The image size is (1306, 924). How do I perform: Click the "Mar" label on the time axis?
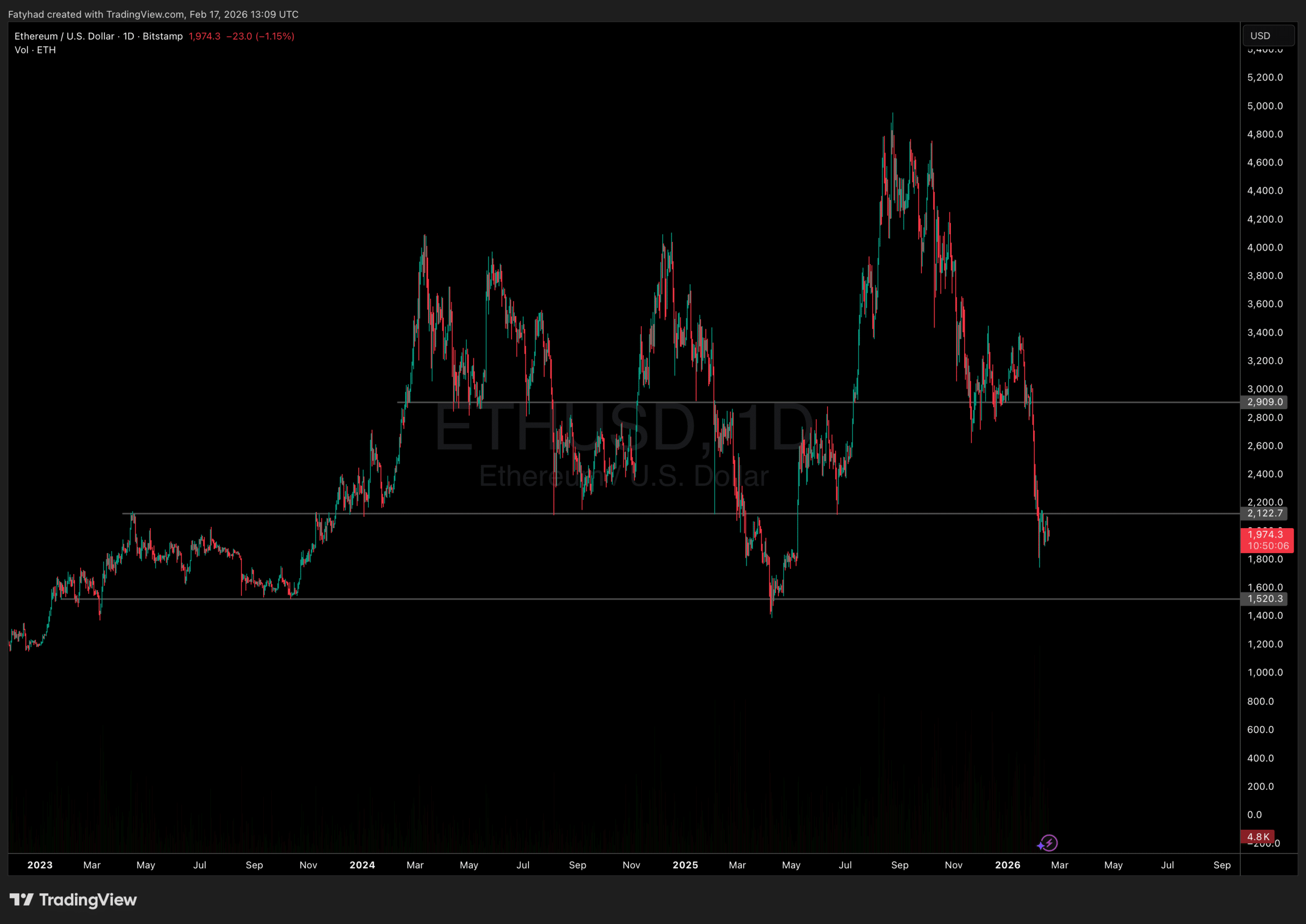point(92,865)
